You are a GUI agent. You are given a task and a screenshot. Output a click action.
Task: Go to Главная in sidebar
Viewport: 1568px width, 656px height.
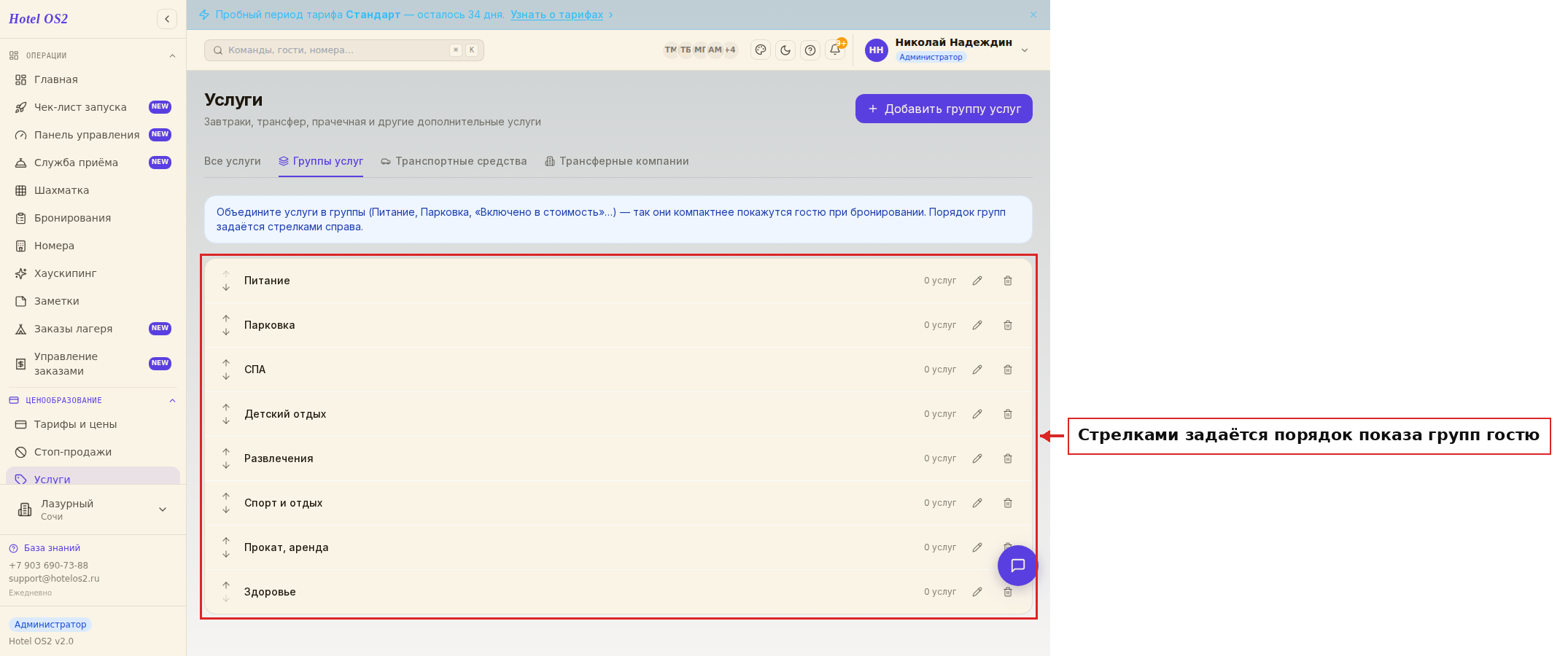click(93, 79)
